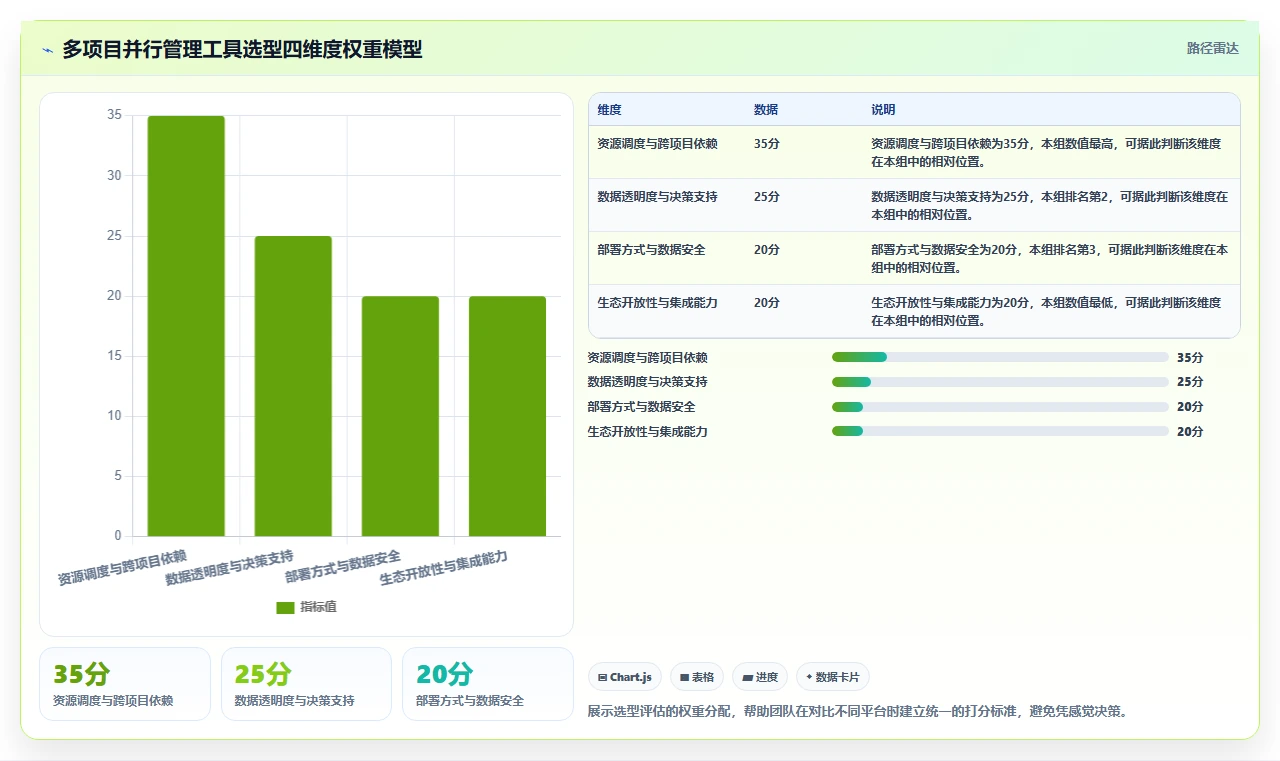1280x761 pixels.
Task: Click the 35分 data card
Action: 125,684
